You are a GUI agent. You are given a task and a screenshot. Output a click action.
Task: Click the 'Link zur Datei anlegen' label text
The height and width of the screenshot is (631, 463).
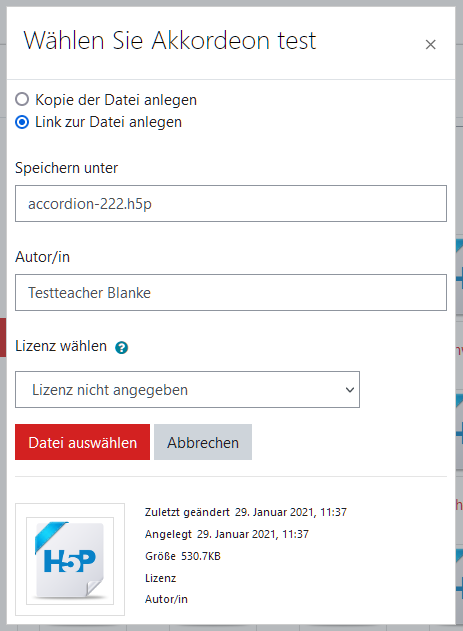click(x=109, y=122)
